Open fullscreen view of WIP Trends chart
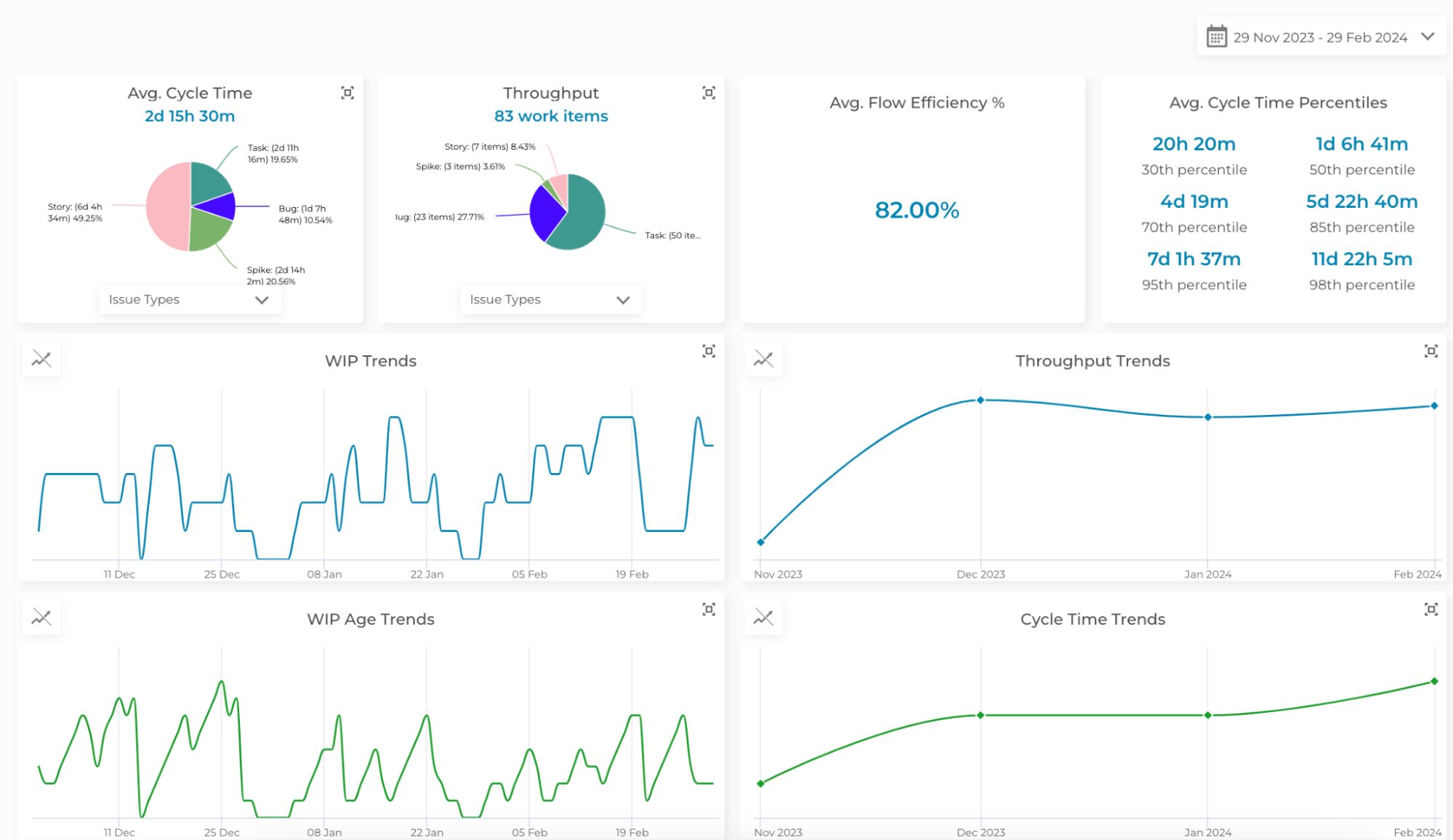This screenshot has width=1453, height=840. pos(708,351)
